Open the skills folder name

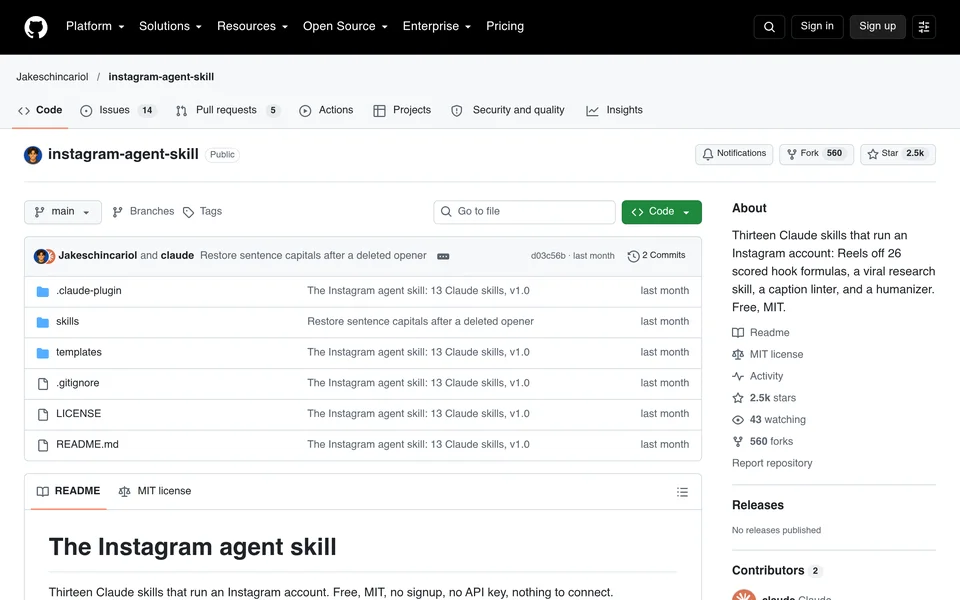tap(67, 322)
